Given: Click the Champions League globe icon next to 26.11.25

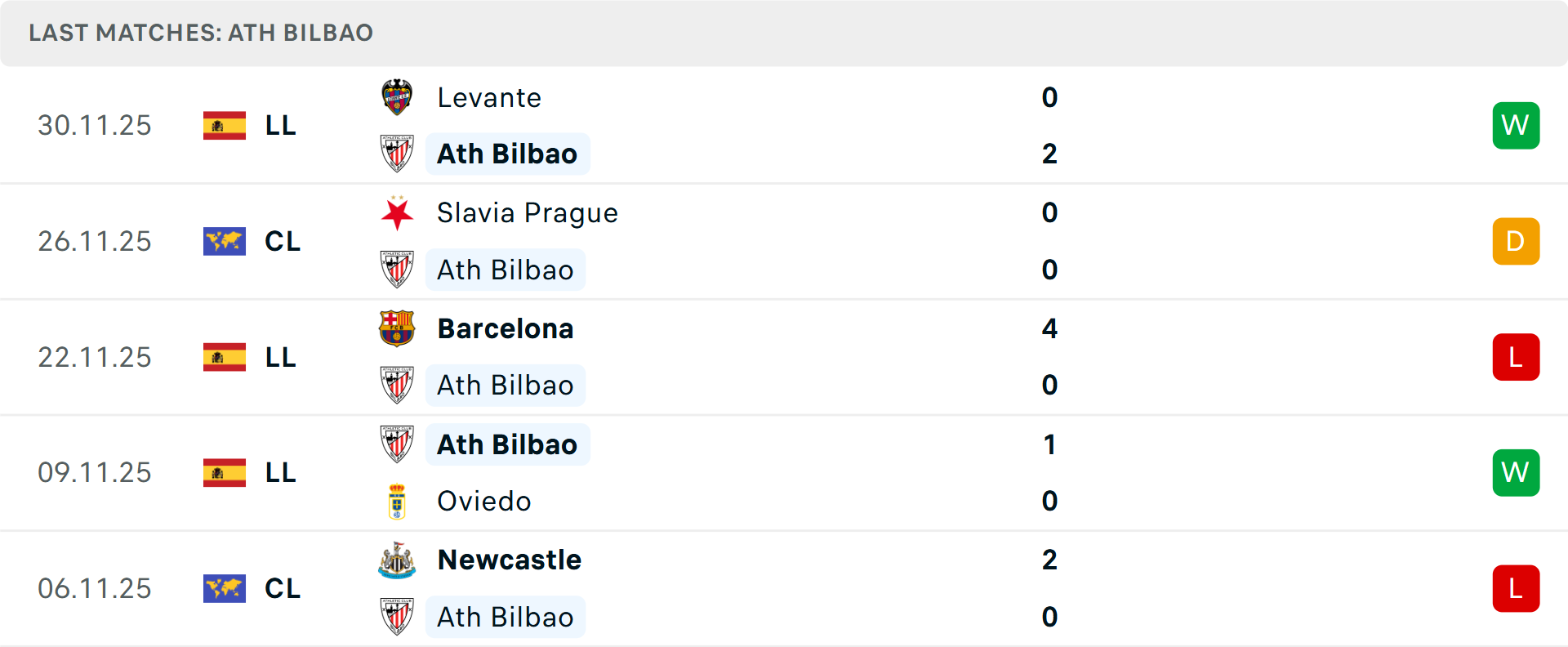Looking at the screenshot, I should point(225,241).
